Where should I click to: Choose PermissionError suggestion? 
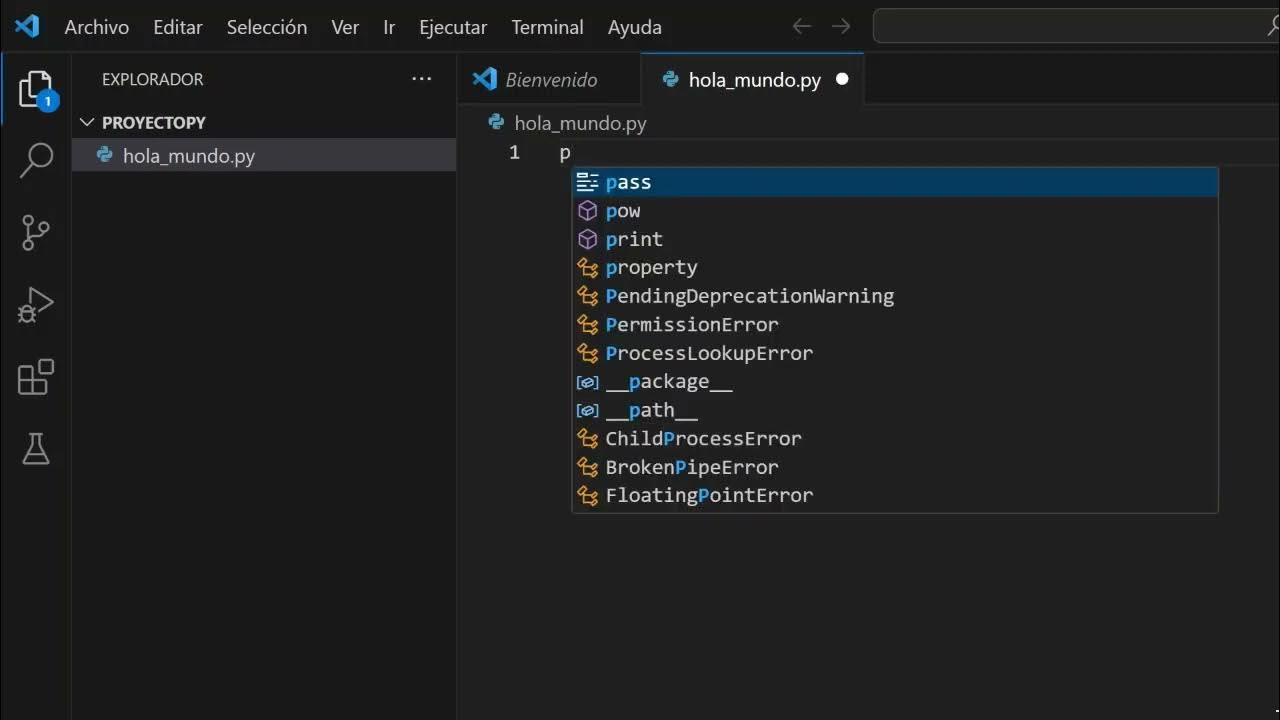pyautogui.click(x=894, y=324)
